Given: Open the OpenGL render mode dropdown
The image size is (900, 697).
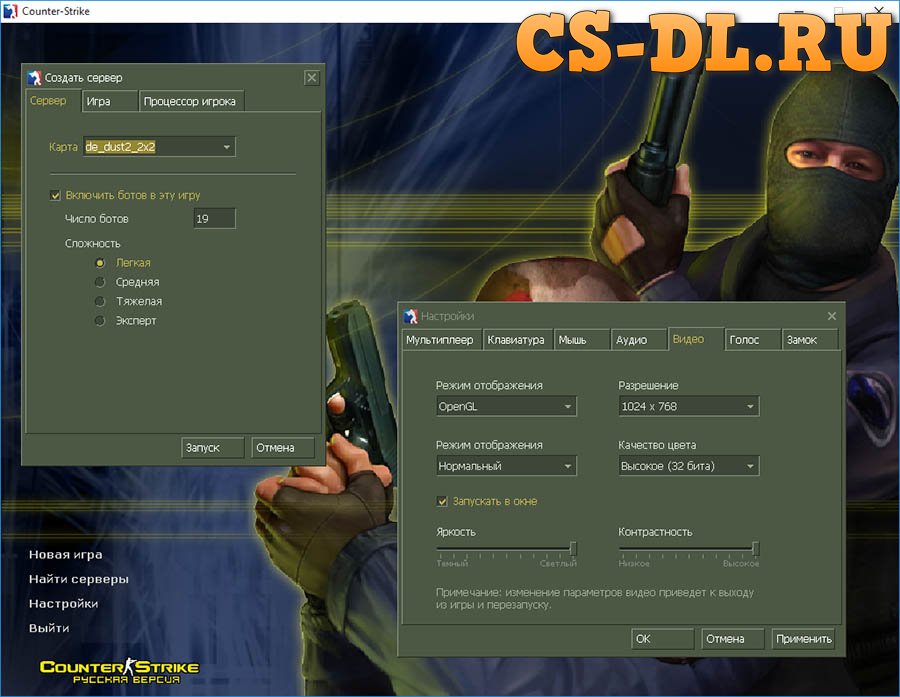Looking at the screenshot, I should tap(506, 406).
